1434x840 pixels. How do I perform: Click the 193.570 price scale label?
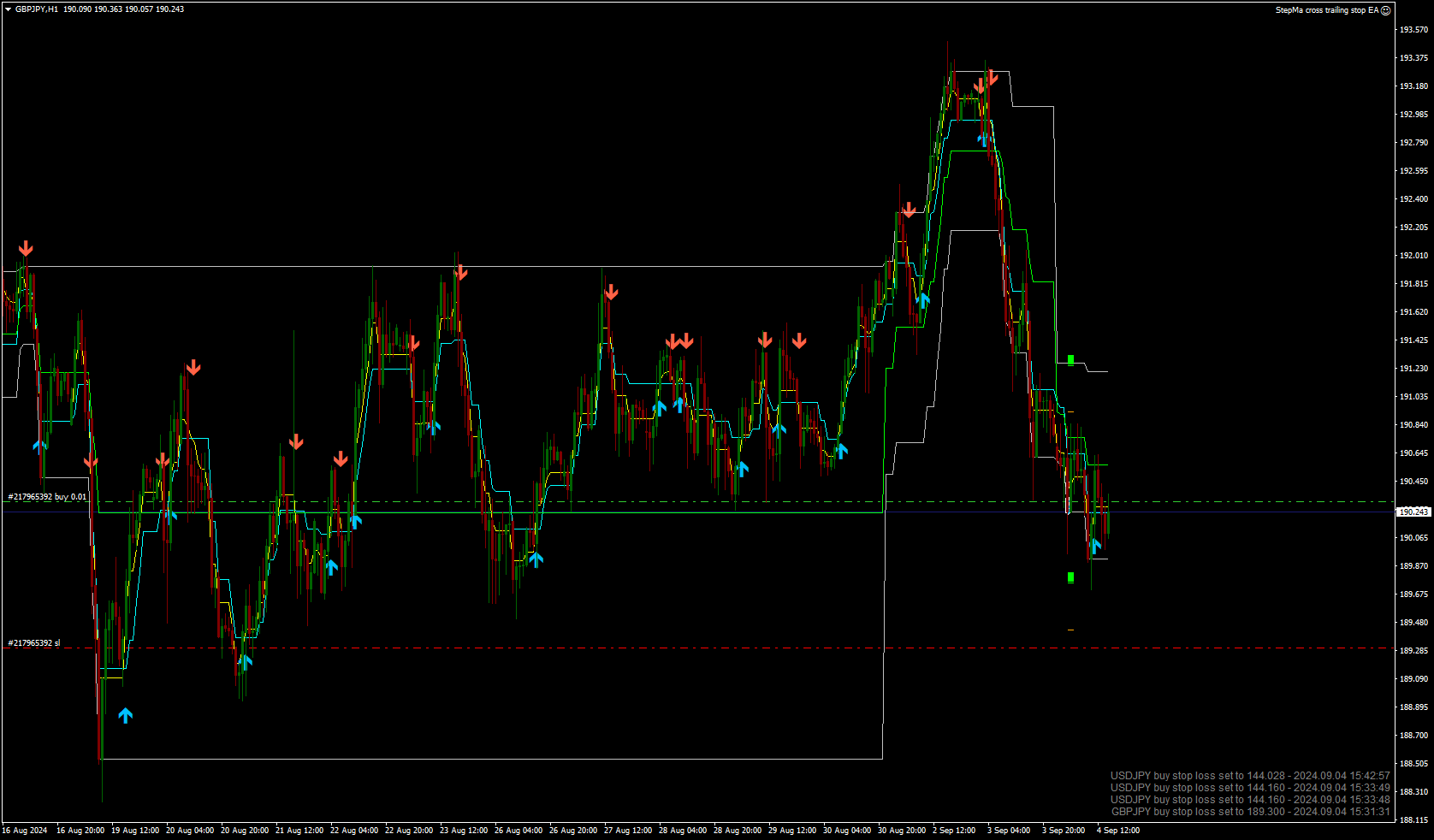tap(1413, 30)
